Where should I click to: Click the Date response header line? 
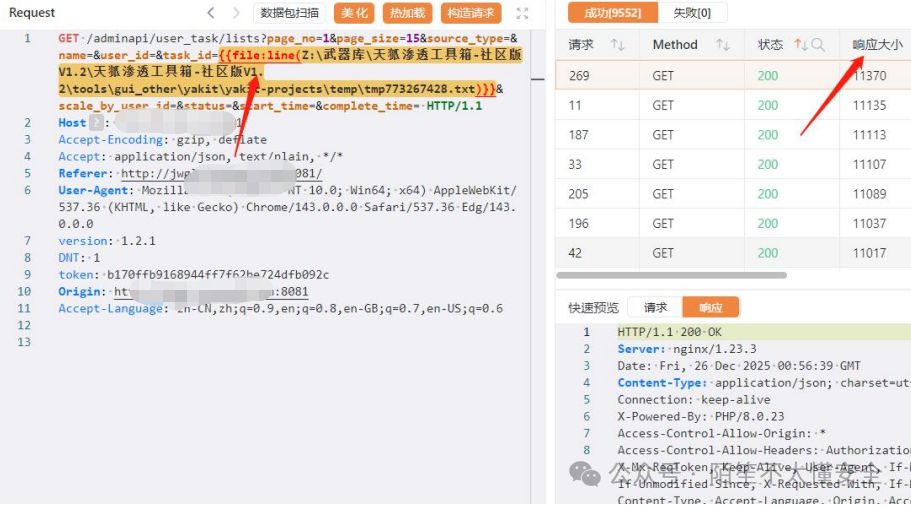pyautogui.click(x=739, y=365)
